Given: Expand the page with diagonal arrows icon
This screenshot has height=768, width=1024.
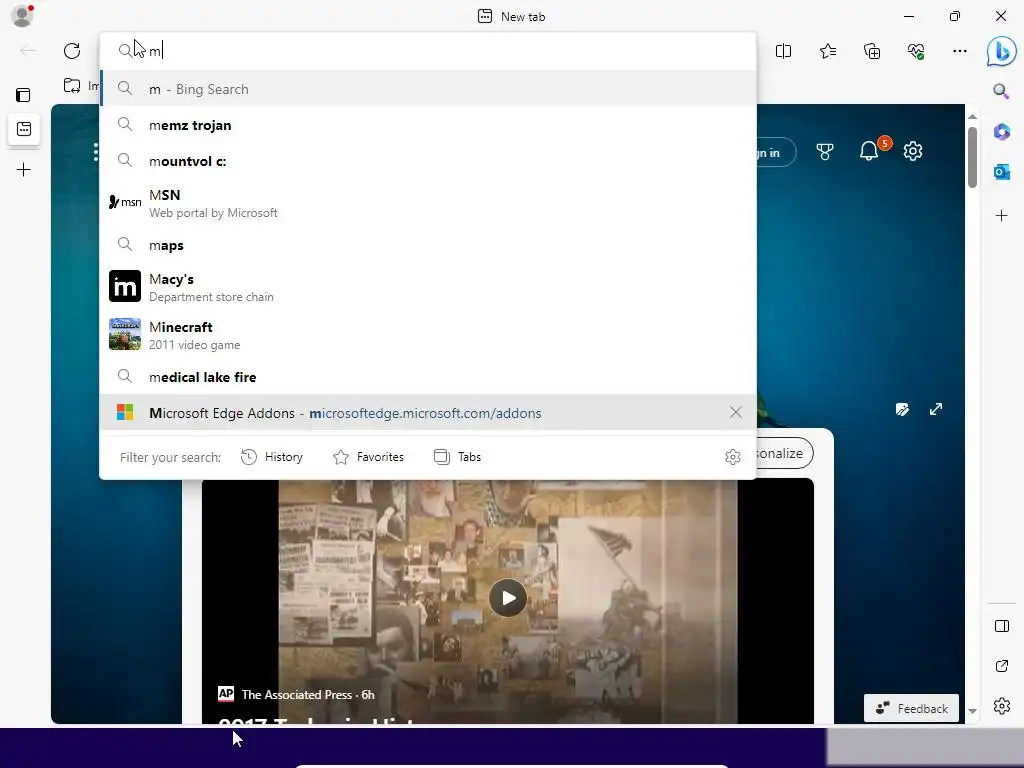Looking at the screenshot, I should coord(936,409).
